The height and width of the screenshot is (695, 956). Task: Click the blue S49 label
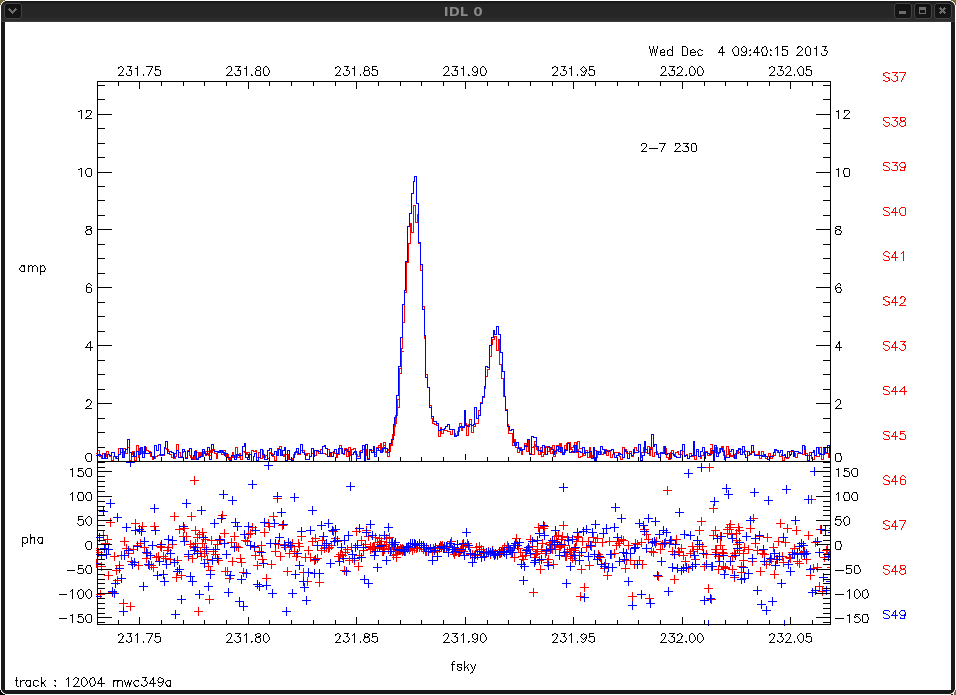click(893, 615)
